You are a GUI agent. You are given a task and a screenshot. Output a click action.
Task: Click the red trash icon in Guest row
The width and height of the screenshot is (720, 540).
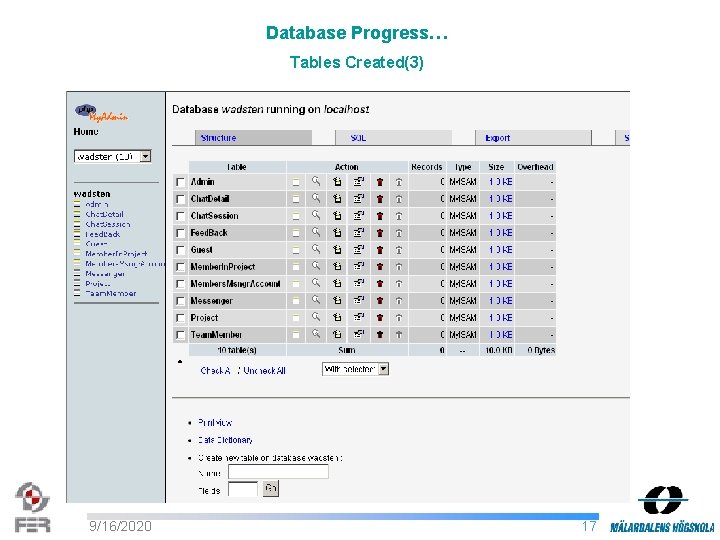[380, 250]
